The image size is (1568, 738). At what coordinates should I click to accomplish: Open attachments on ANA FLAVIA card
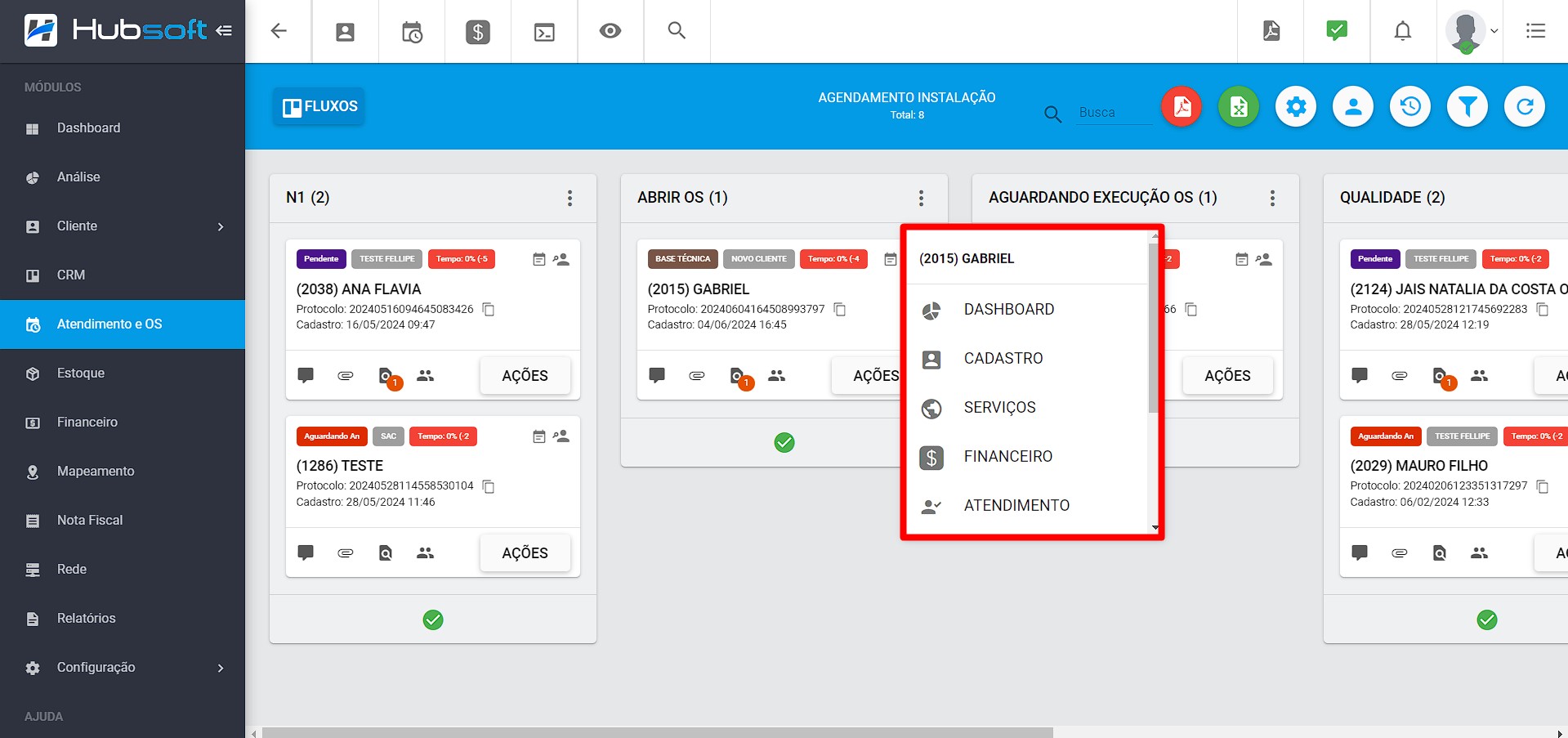pyautogui.click(x=346, y=376)
